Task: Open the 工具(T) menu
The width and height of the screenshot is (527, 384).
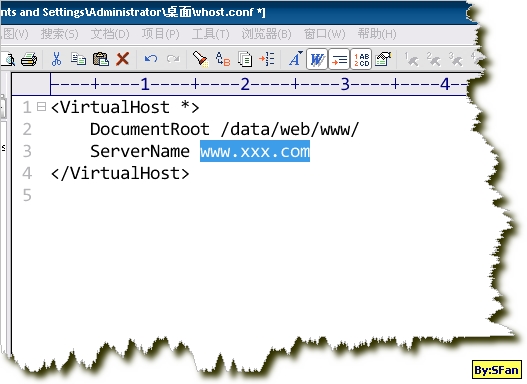Action: coord(210,34)
